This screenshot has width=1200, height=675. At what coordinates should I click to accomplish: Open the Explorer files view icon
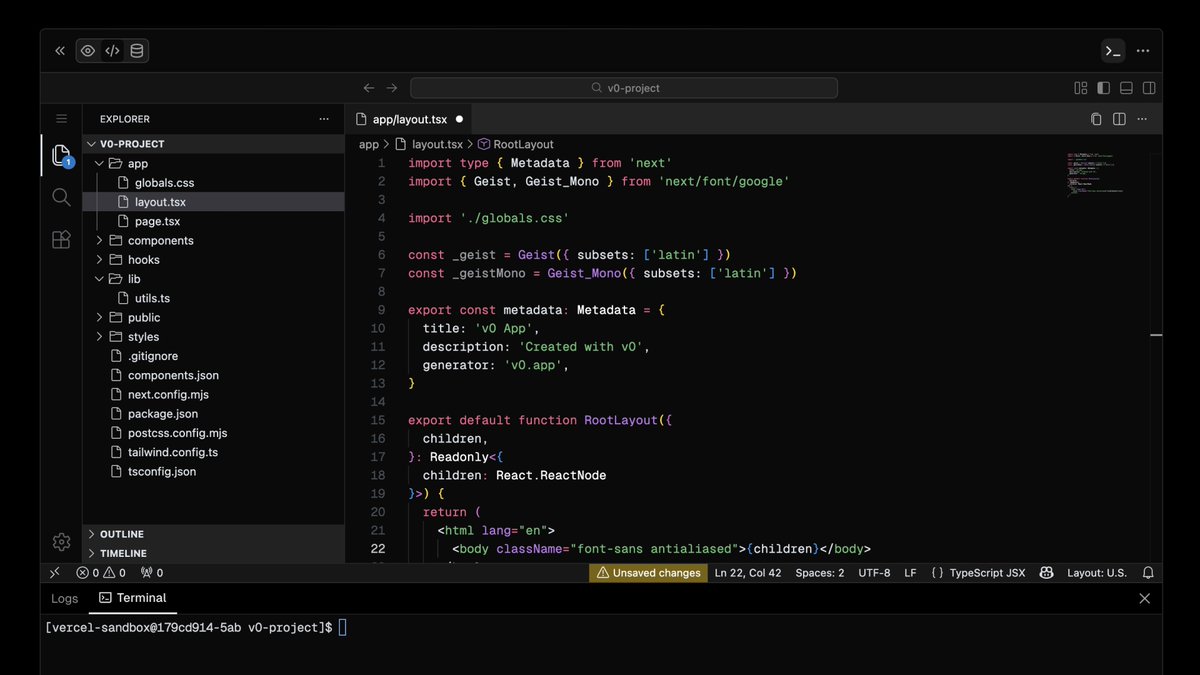[61, 156]
